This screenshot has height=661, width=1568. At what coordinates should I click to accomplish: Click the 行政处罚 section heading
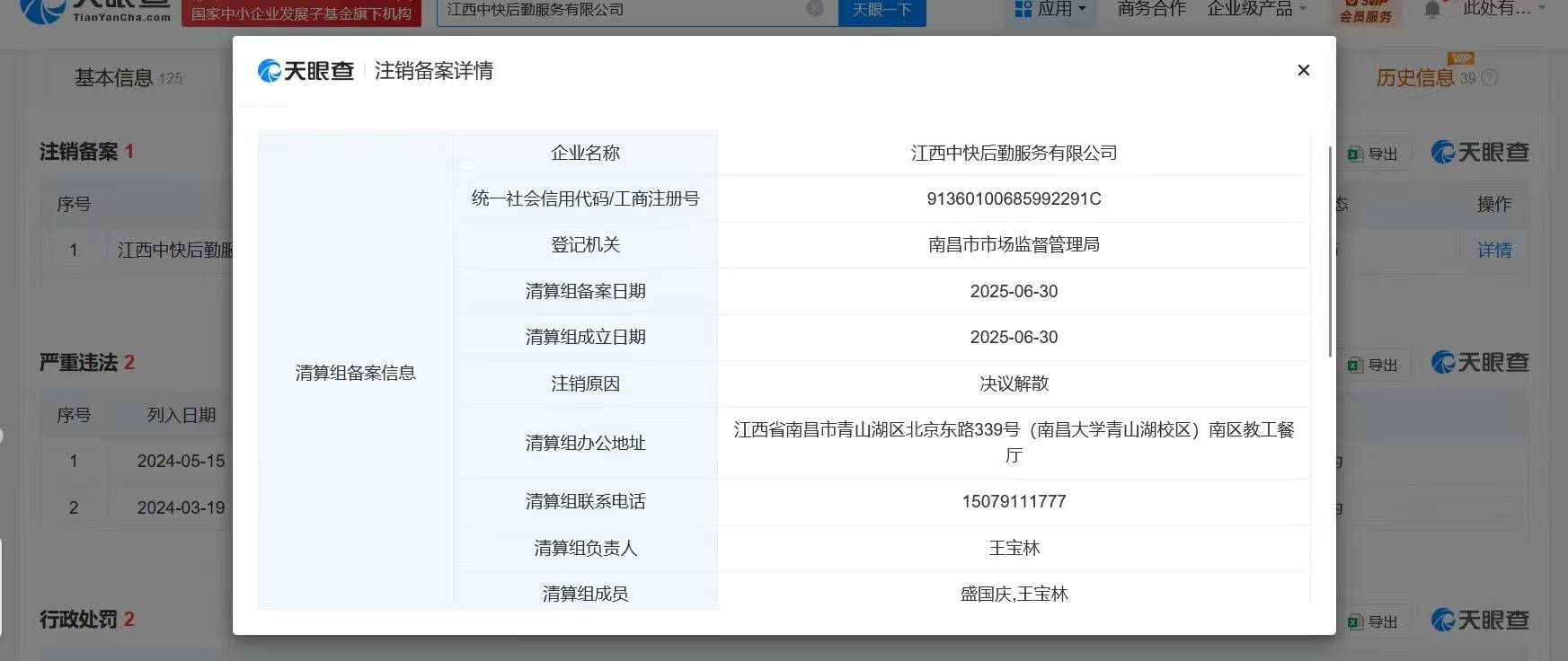[x=79, y=620]
